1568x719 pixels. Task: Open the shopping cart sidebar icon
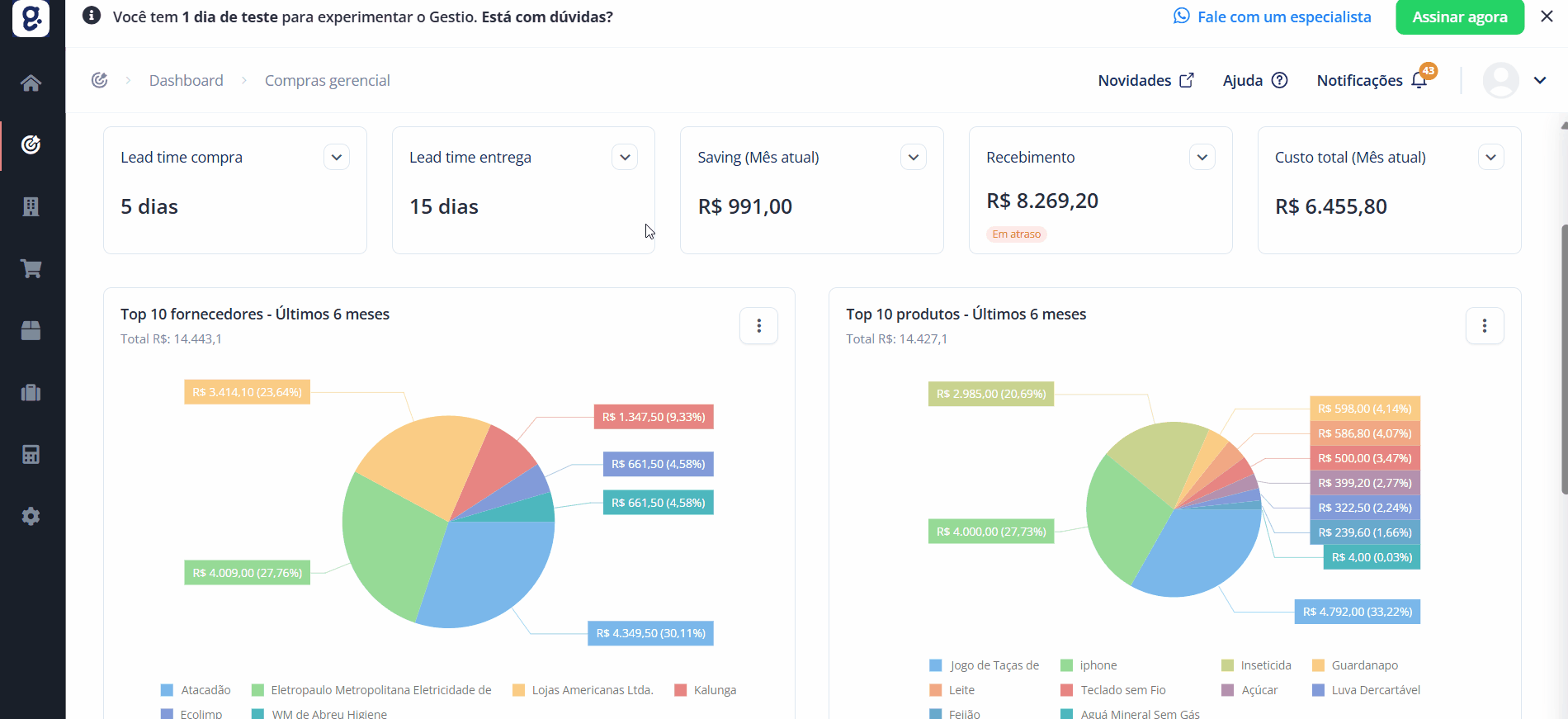pyautogui.click(x=31, y=268)
